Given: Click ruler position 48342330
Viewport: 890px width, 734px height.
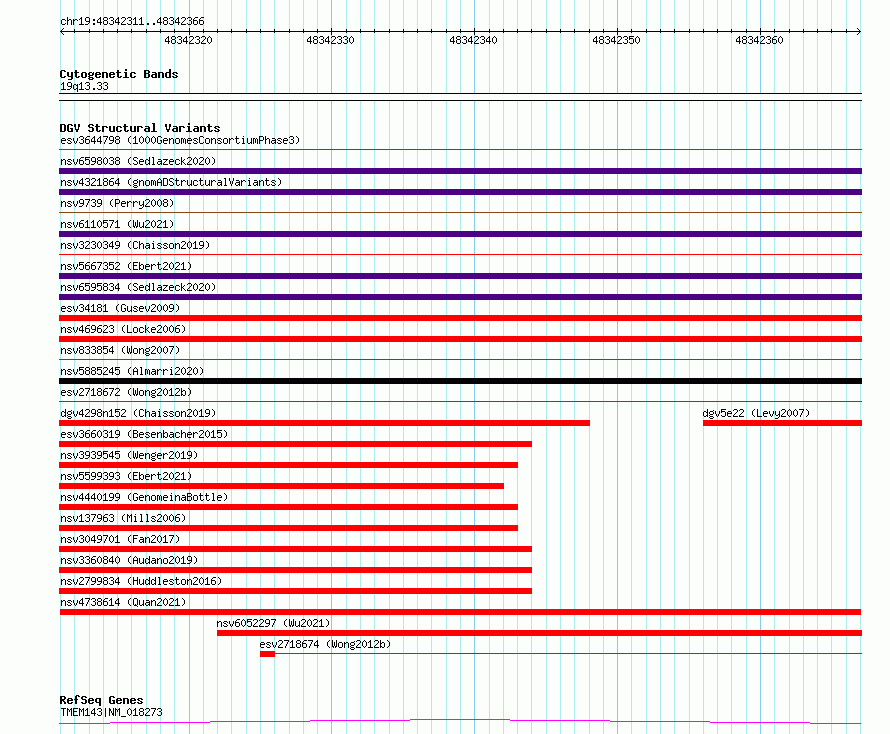Looking at the screenshot, I should coord(330,40).
